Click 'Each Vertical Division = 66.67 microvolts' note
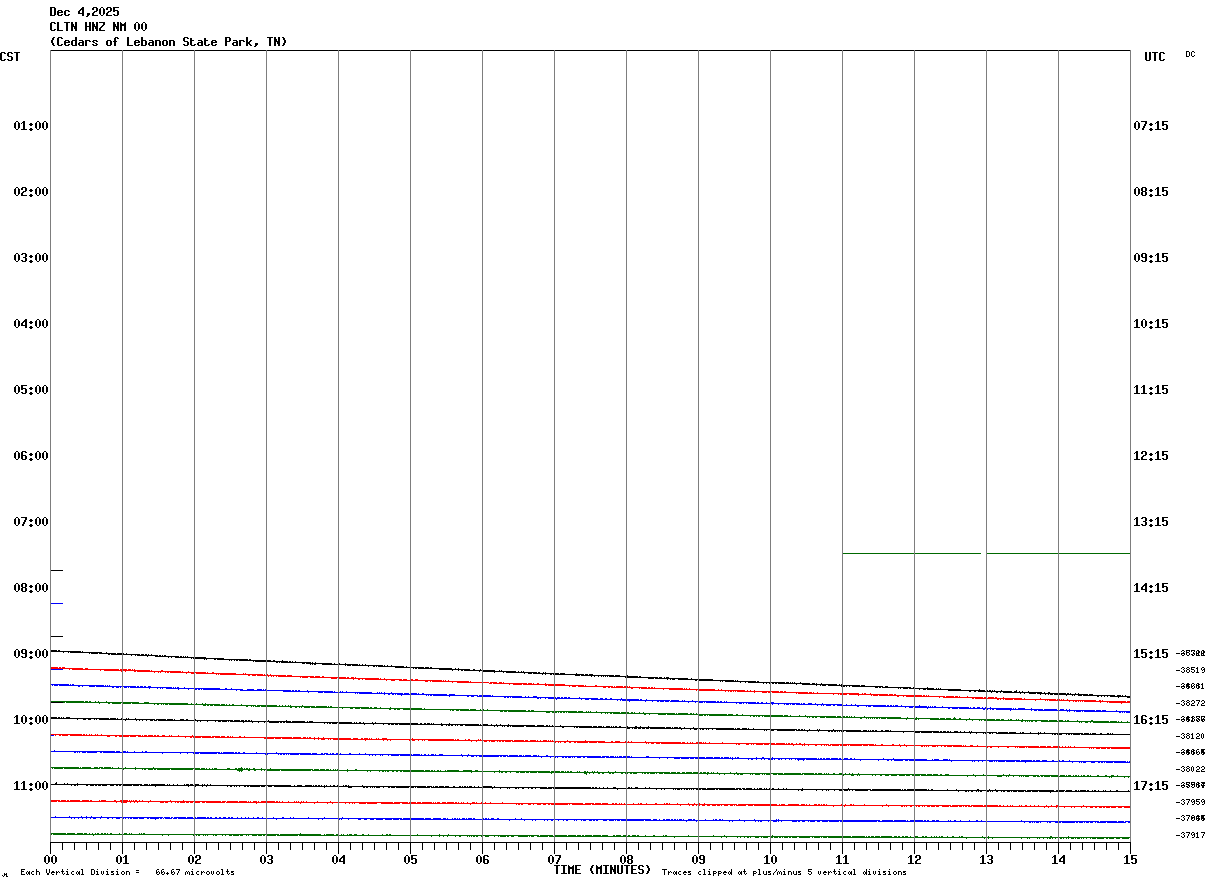The image size is (1210, 886). (127, 873)
